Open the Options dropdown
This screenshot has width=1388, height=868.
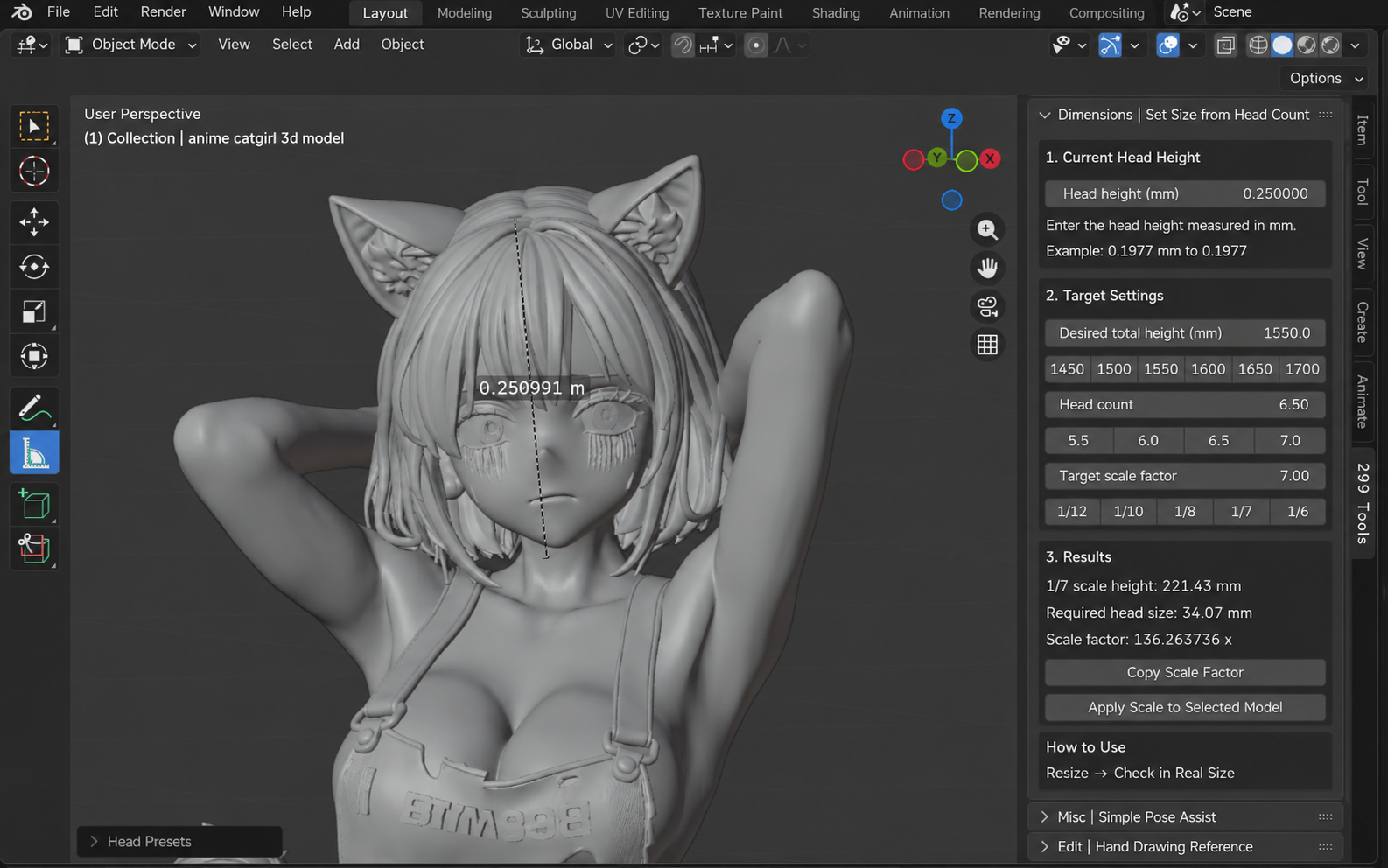[1324, 78]
